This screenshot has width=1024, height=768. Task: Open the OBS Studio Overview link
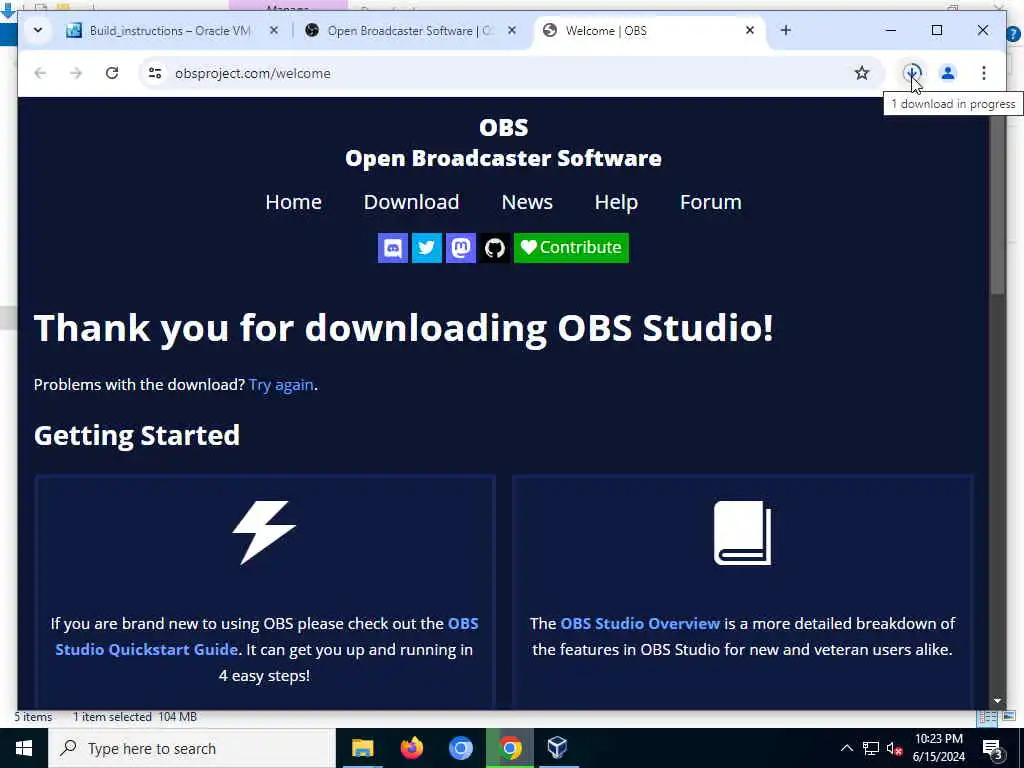pos(640,624)
